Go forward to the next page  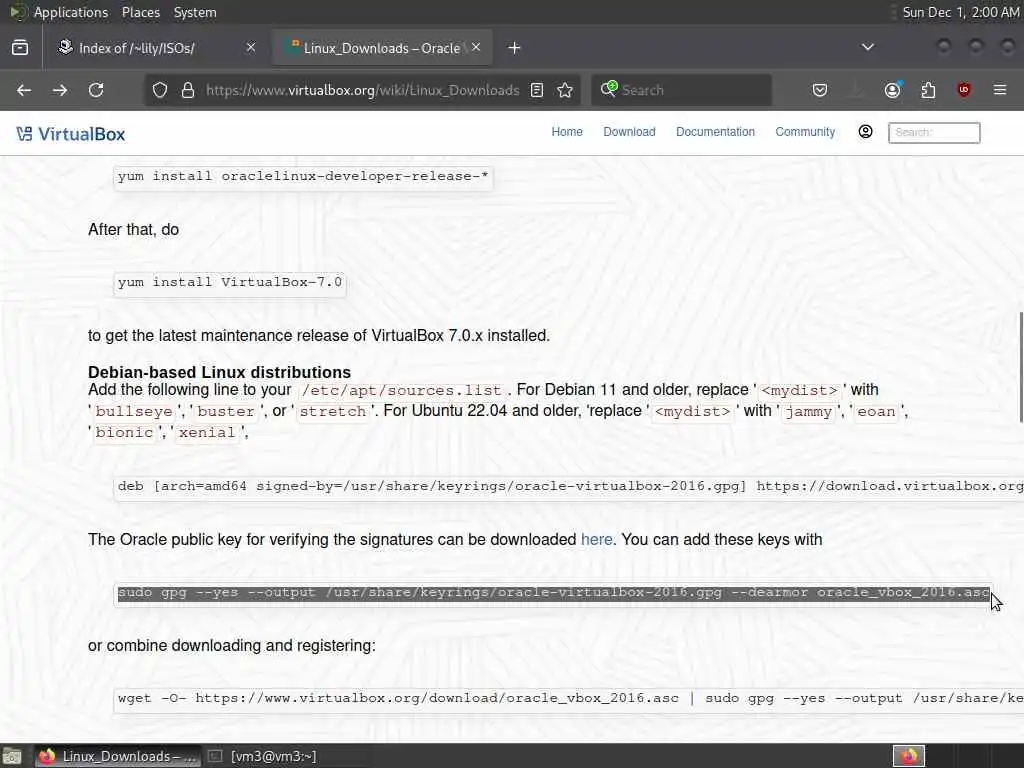(x=60, y=90)
